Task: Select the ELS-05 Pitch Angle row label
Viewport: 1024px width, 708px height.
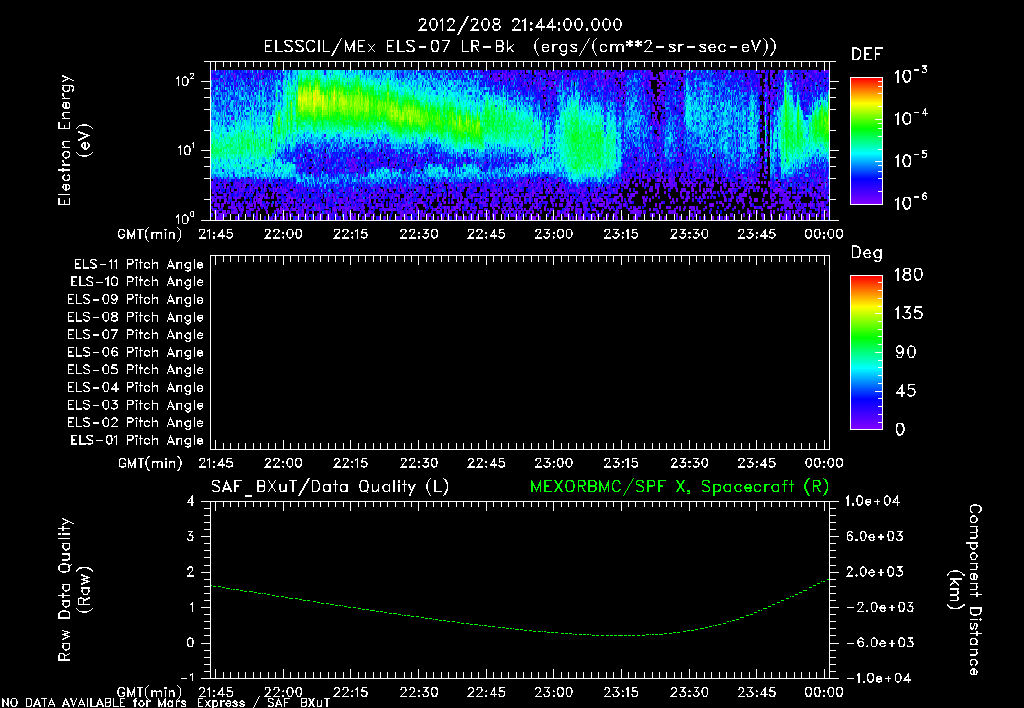Action: click(136, 370)
